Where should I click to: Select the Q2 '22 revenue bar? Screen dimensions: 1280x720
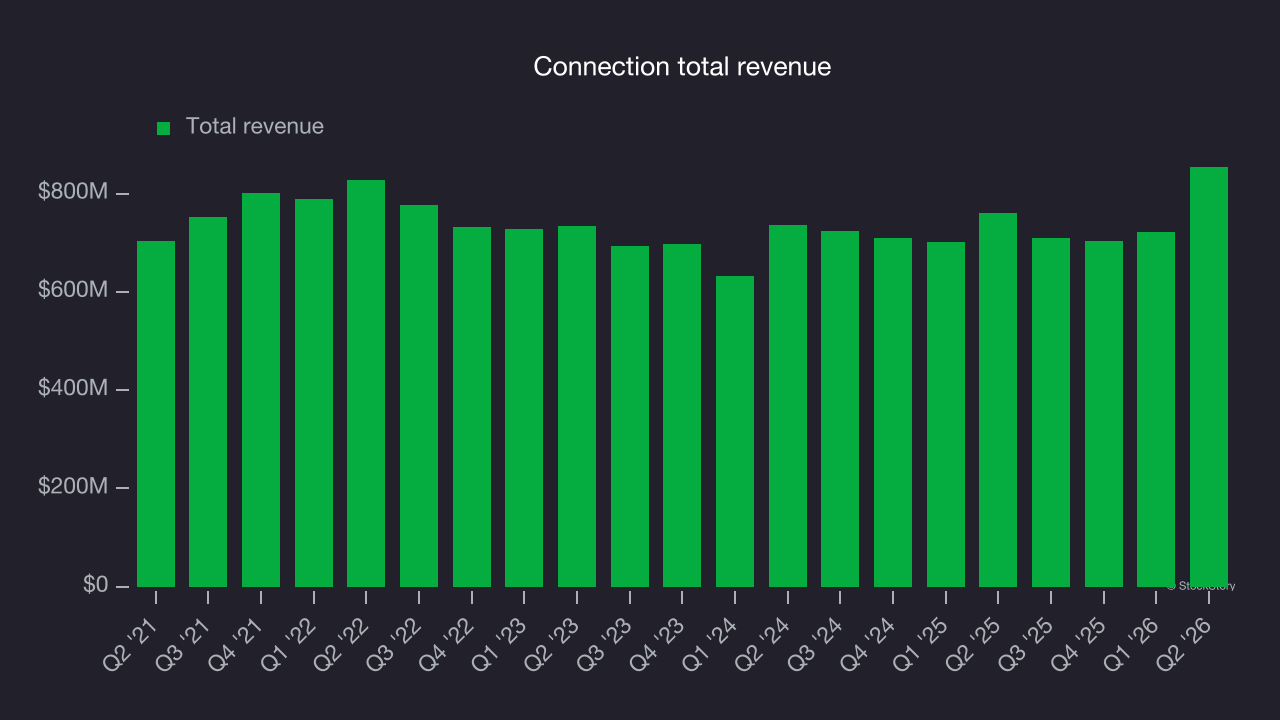tap(366, 383)
